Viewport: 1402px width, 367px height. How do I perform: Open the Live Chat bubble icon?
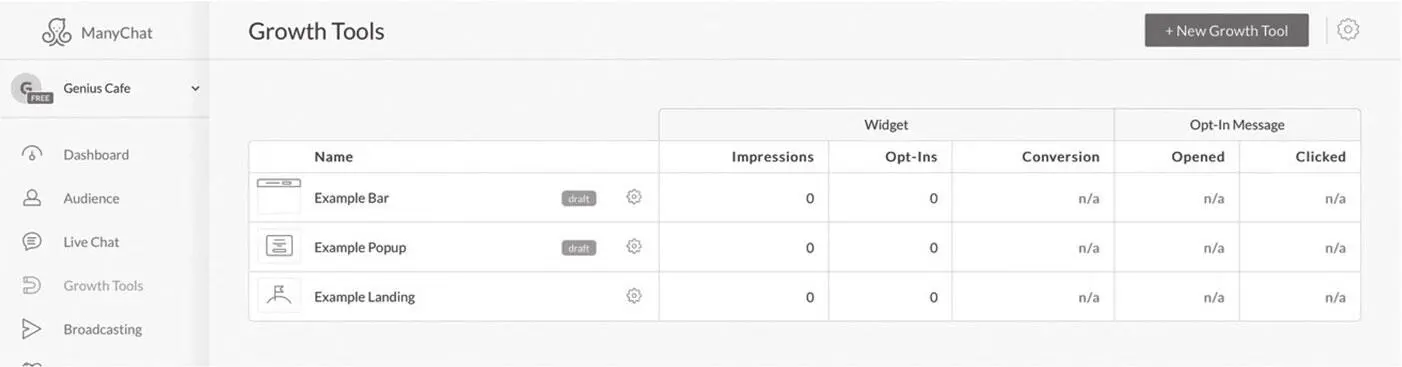point(32,241)
